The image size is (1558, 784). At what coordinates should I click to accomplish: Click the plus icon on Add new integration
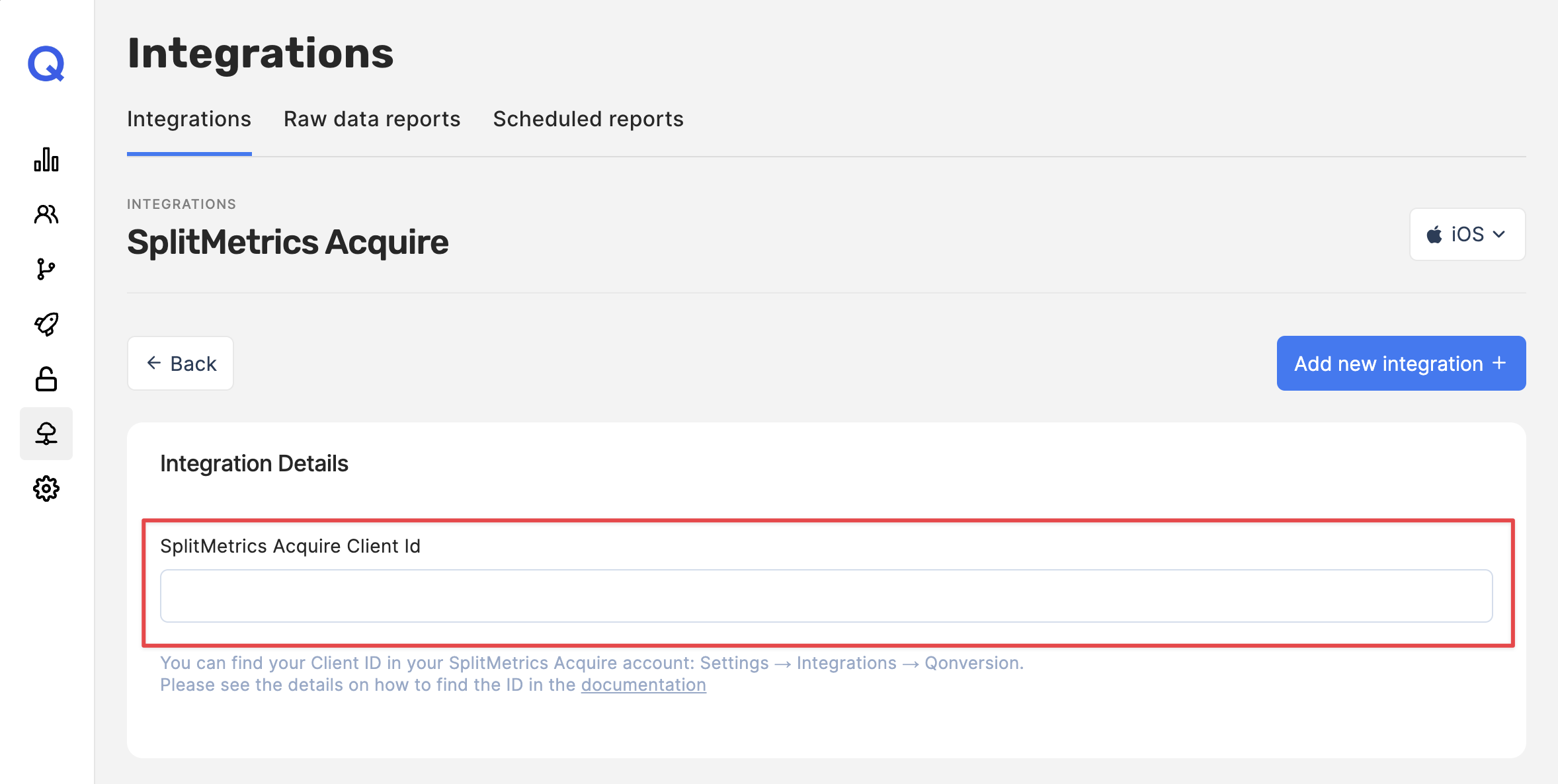tap(1500, 363)
